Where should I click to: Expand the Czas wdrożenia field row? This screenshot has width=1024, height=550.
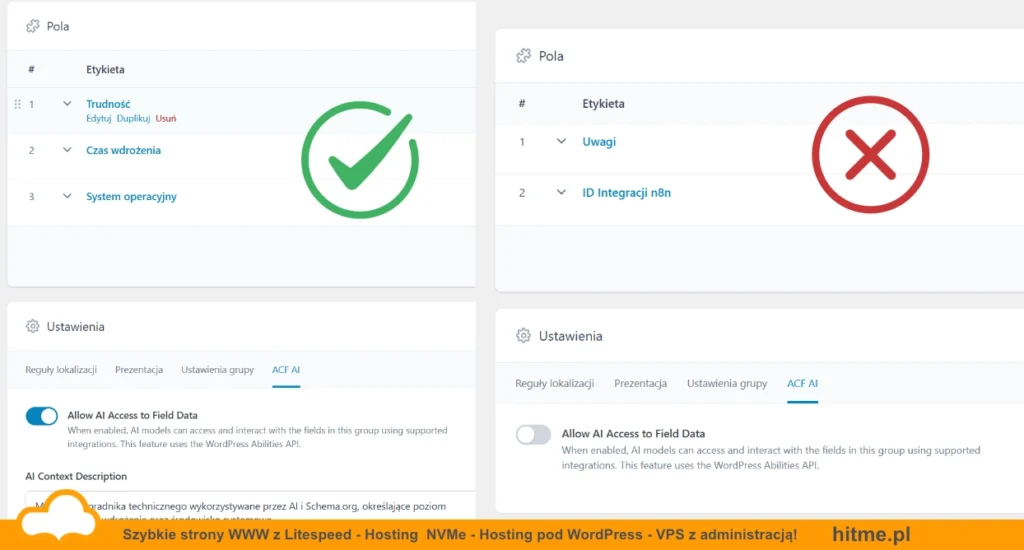click(67, 150)
